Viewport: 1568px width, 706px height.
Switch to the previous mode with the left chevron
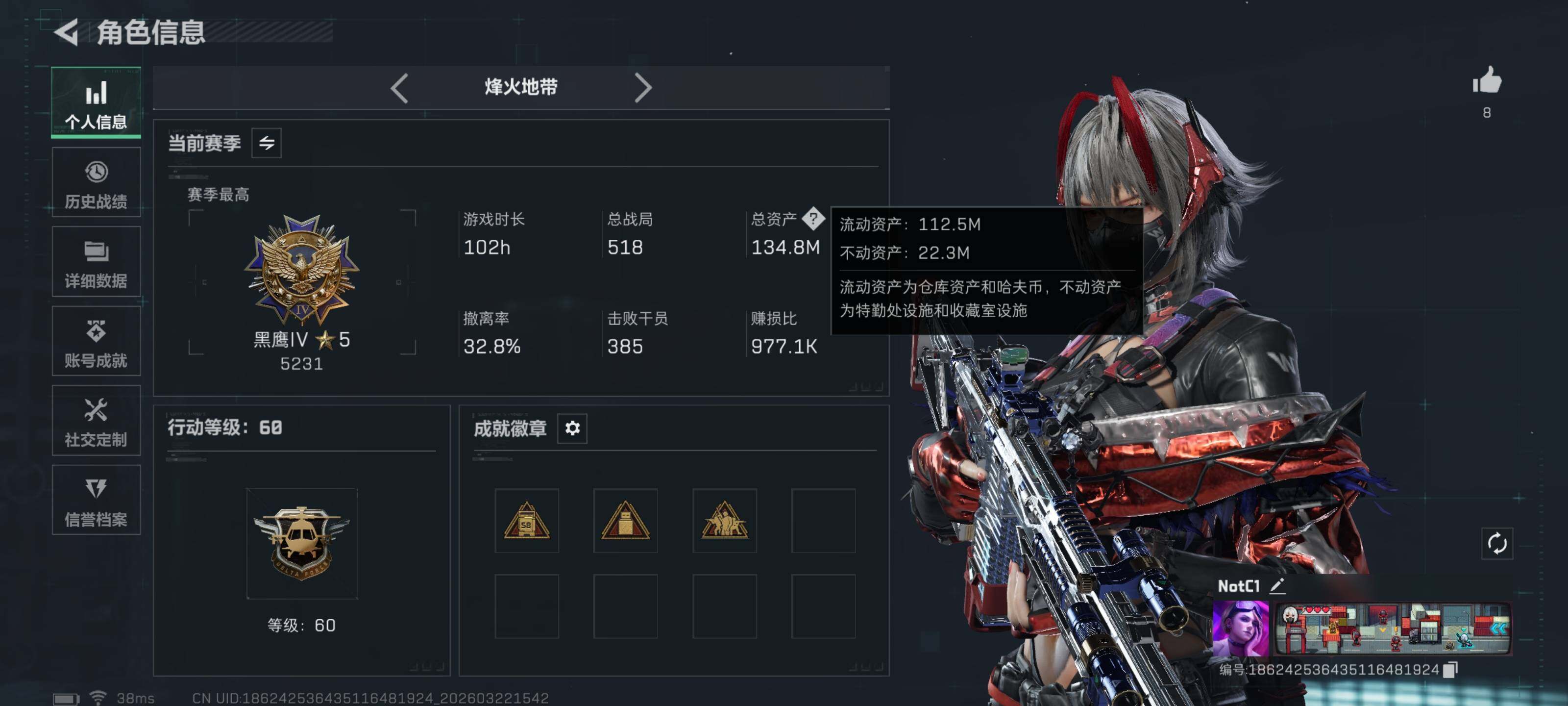point(399,88)
